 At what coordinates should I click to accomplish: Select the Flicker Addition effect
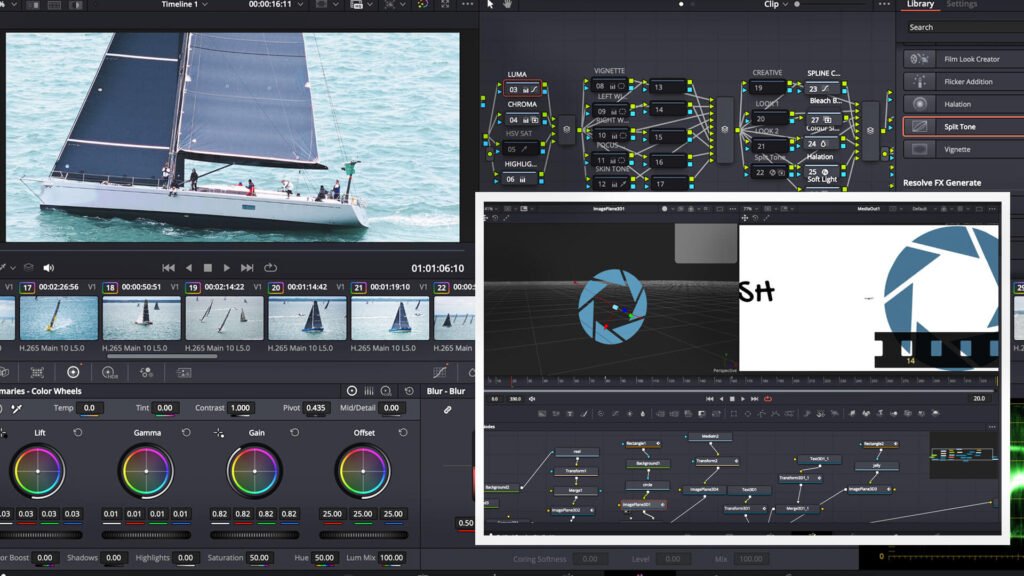[x=964, y=82]
